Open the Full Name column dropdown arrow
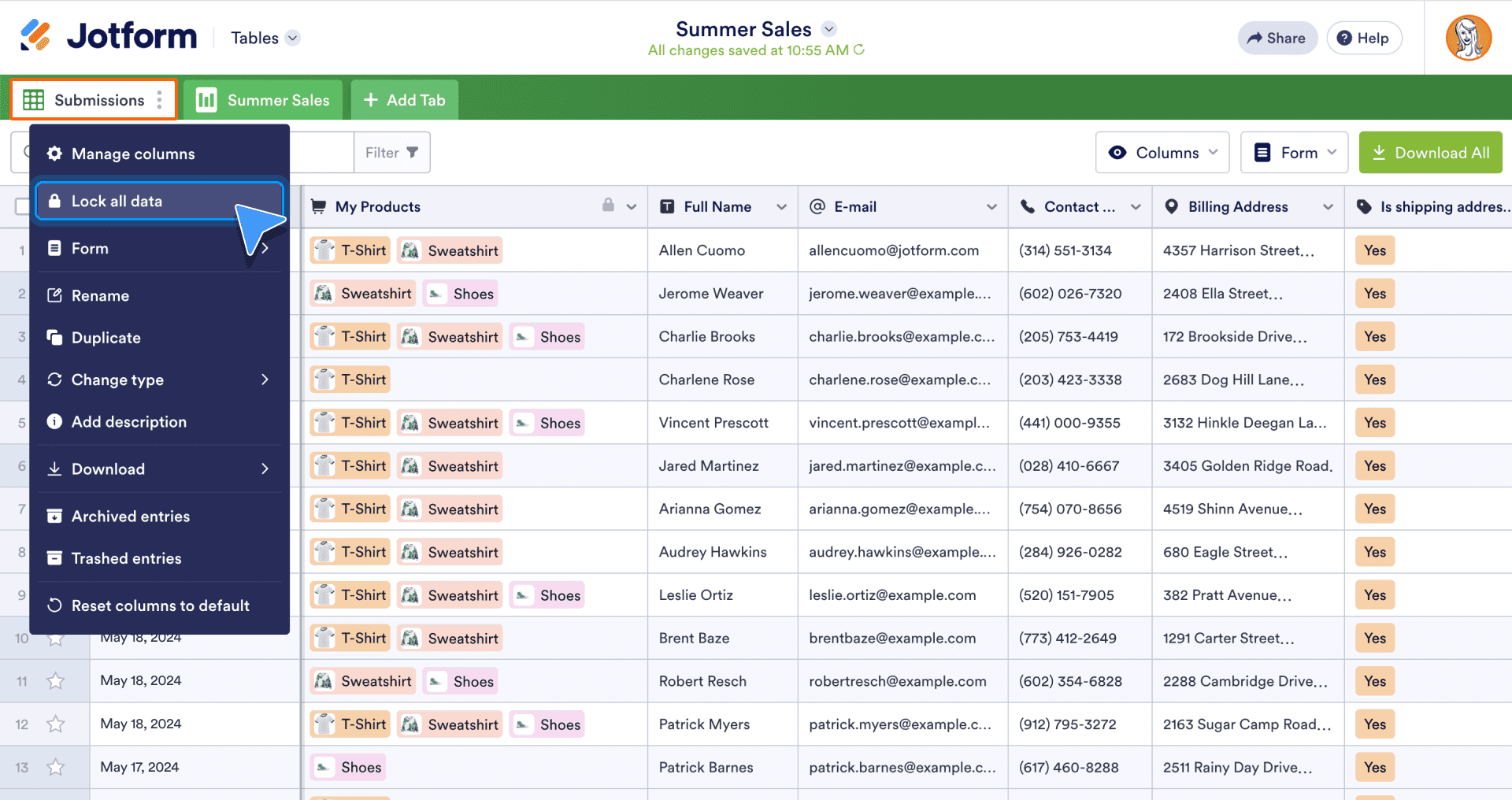 click(x=781, y=207)
